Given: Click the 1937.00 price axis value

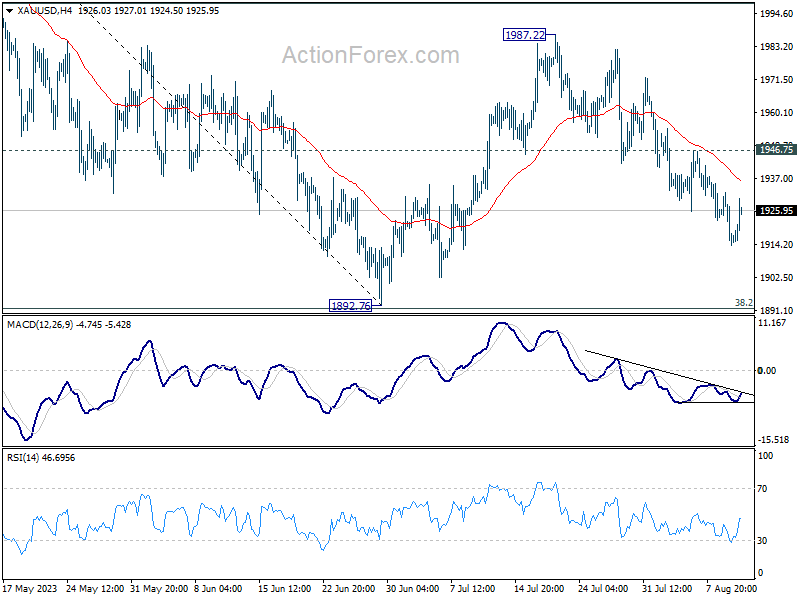Looking at the screenshot, I should [777, 179].
